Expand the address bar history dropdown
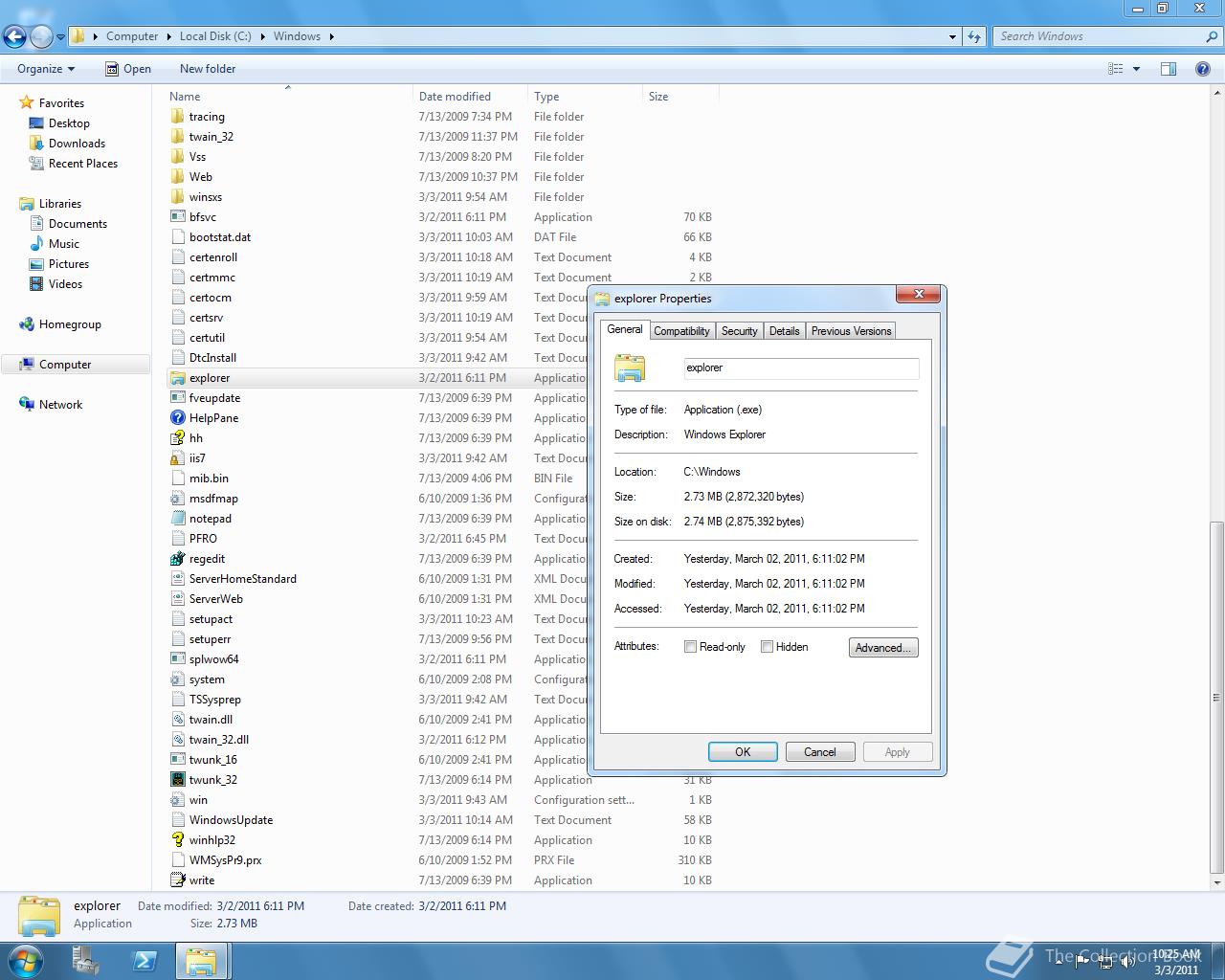 (952, 36)
